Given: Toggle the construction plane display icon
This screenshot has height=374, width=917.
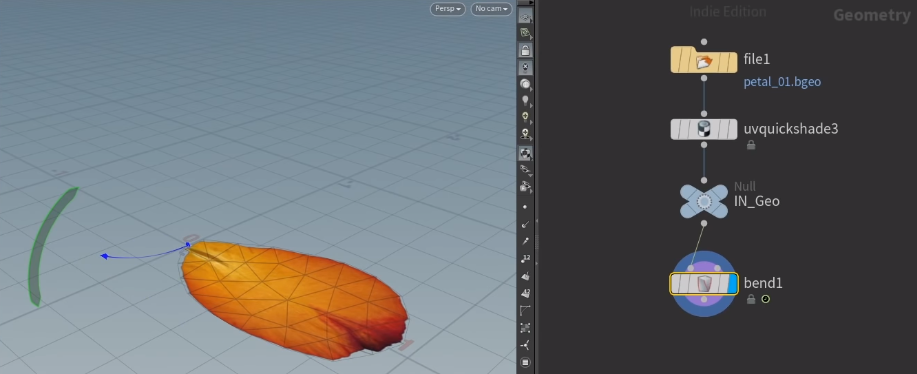Looking at the screenshot, I should point(525,33).
